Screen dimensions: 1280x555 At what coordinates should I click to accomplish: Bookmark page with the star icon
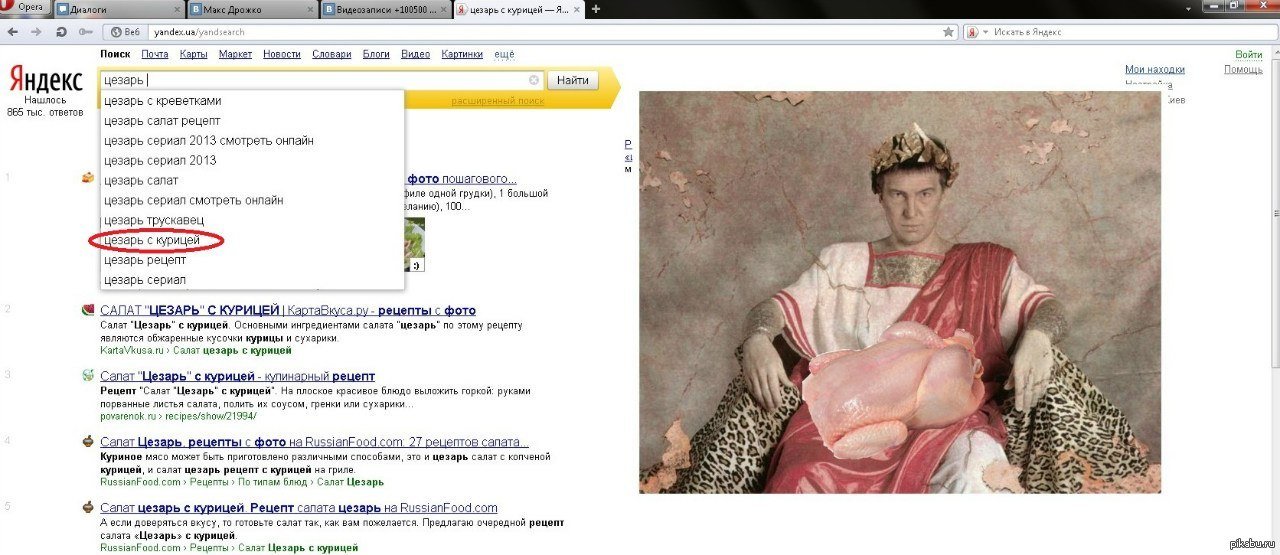948,32
